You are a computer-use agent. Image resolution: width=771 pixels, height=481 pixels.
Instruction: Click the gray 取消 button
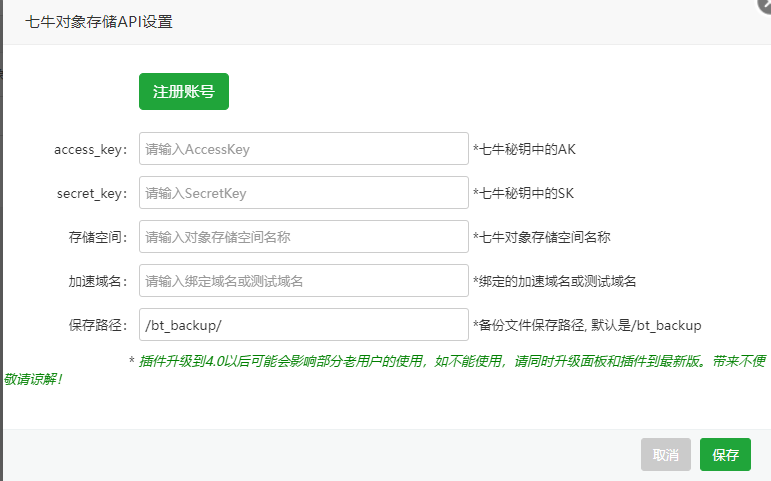(666, 454)
